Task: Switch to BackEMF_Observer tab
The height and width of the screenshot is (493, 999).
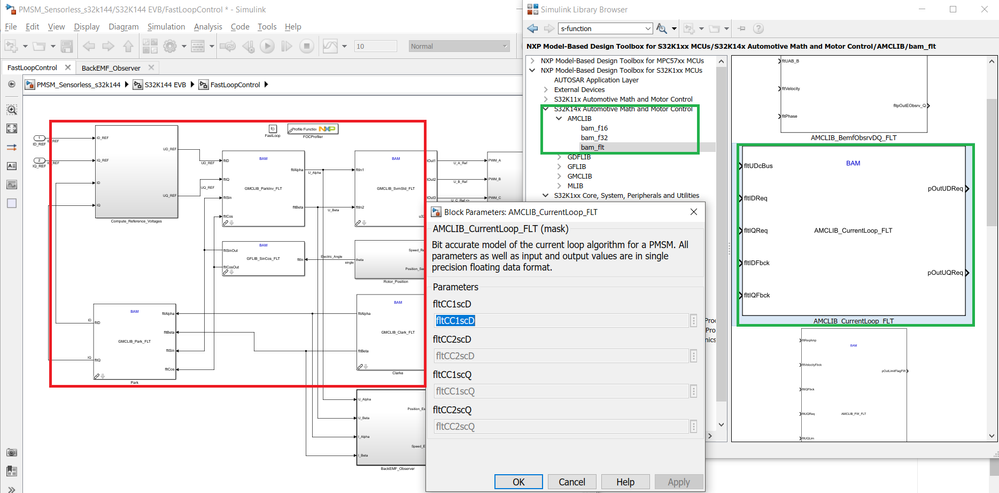Action: [x=112, y=68]
